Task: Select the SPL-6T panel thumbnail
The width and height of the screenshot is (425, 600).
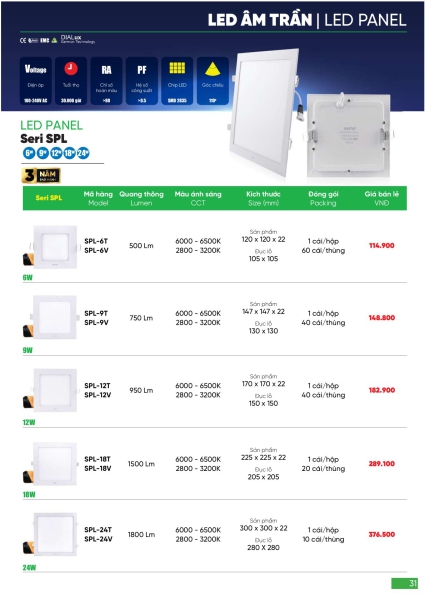Action: coord(55,247)
